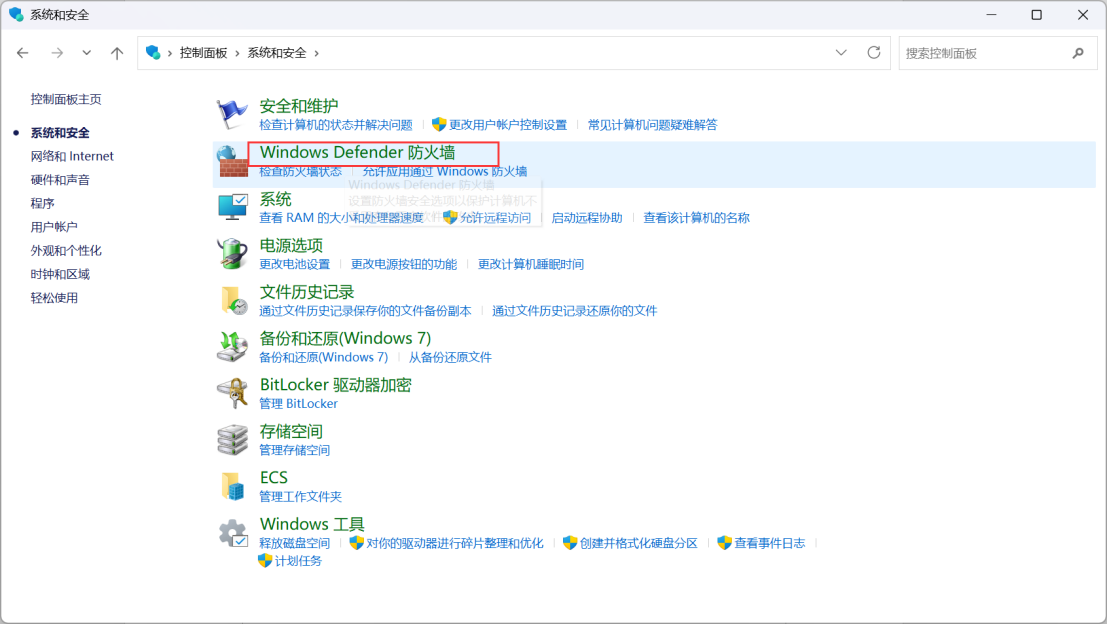The width and height of the screenshot is (1108, 625).
Task: Click 启动远程协助 link
Action: click(x=587, y=218)
